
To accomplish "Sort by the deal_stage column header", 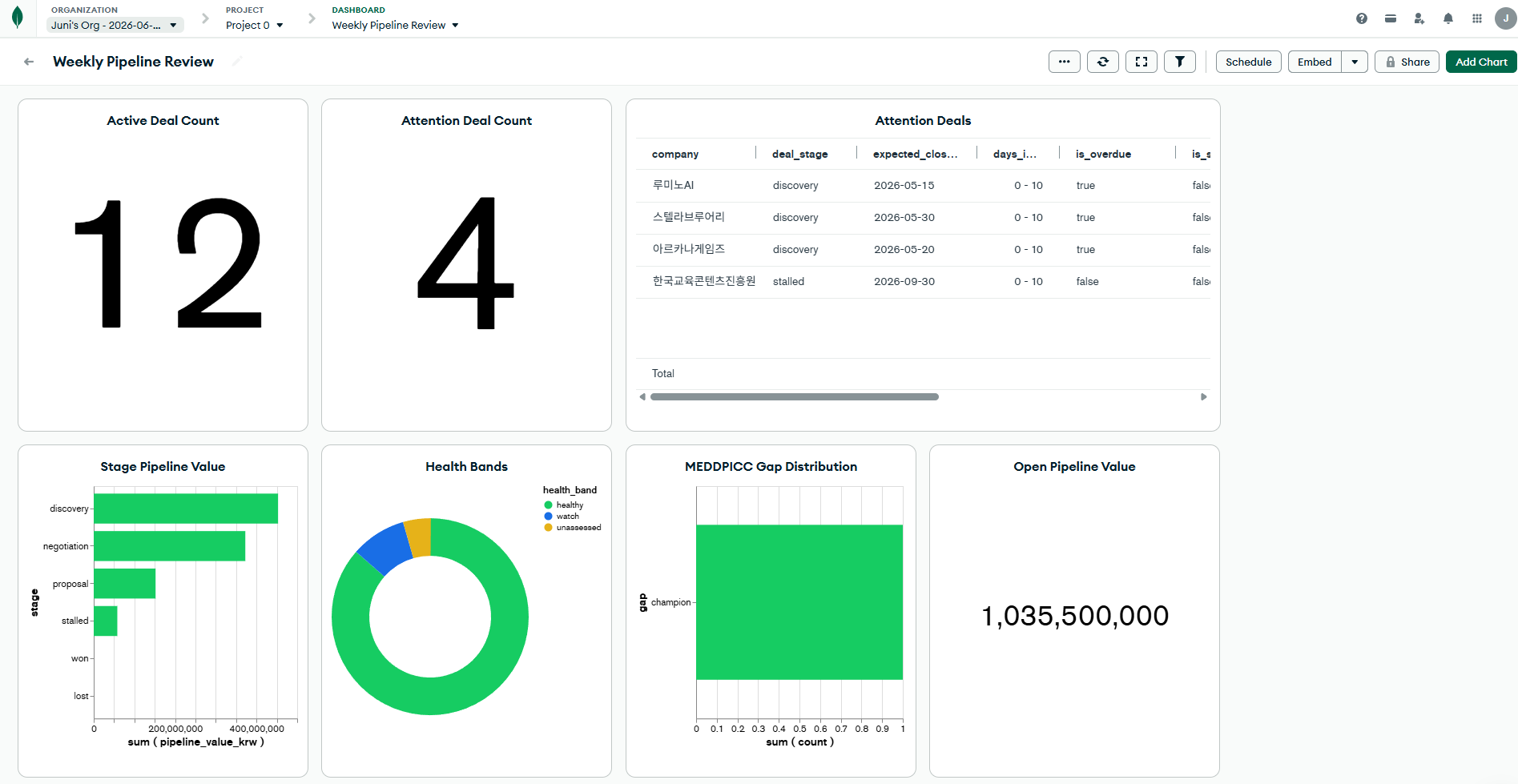I will [x=800, y=154].
